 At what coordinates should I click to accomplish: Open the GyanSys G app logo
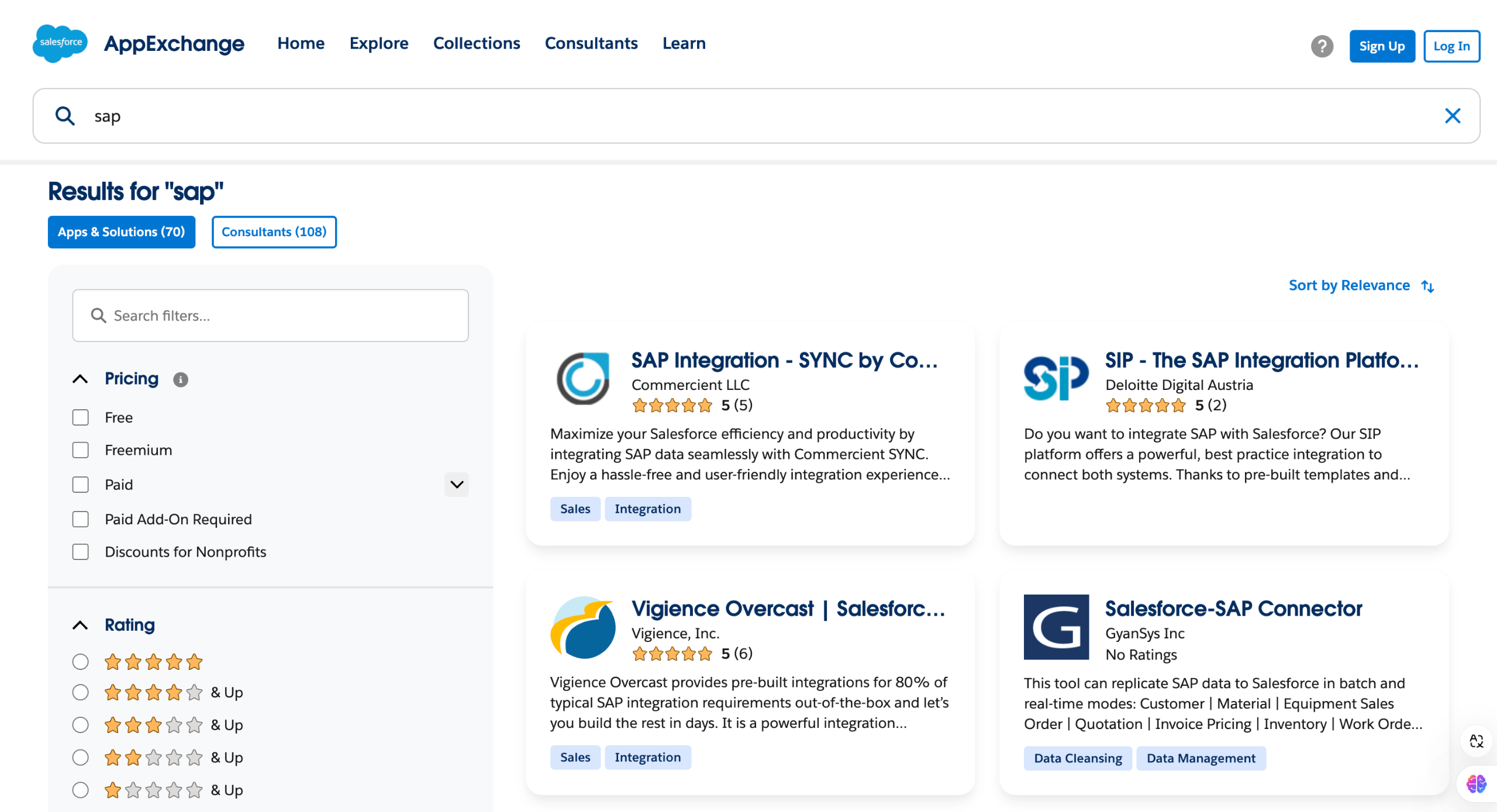pos(1056,627)
